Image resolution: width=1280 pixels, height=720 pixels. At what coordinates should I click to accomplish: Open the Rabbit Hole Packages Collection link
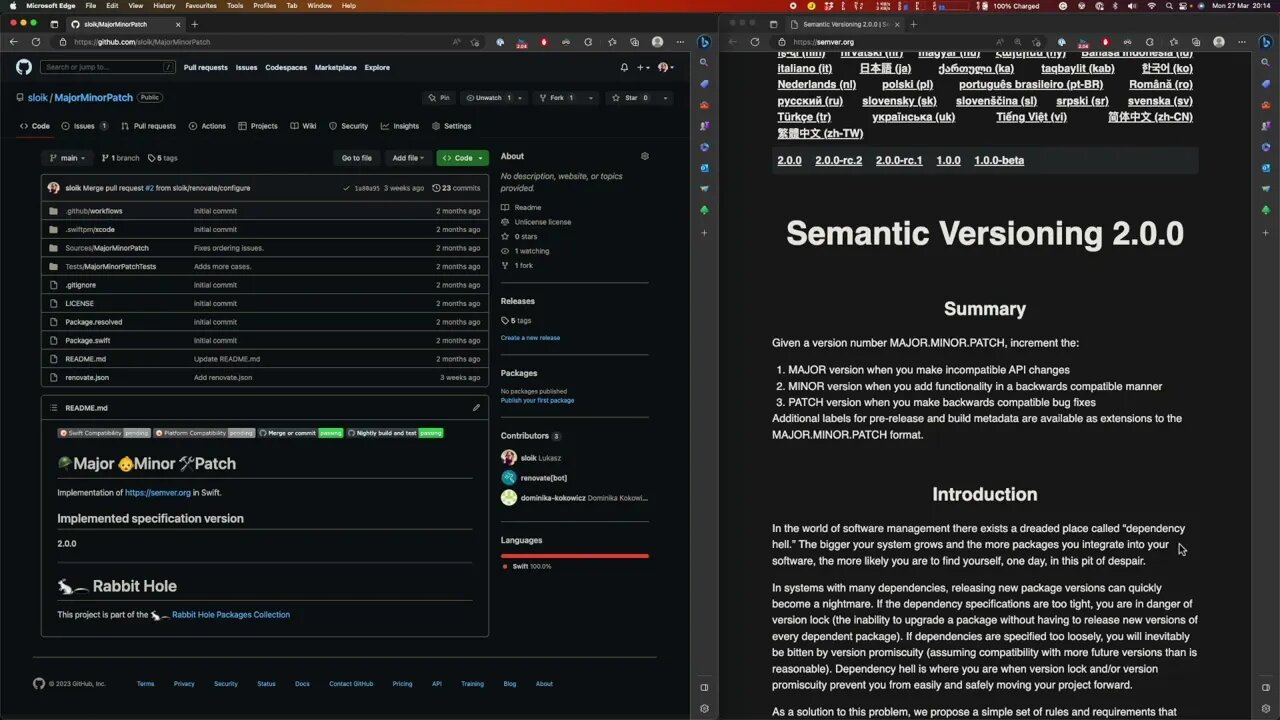[231, 615]
